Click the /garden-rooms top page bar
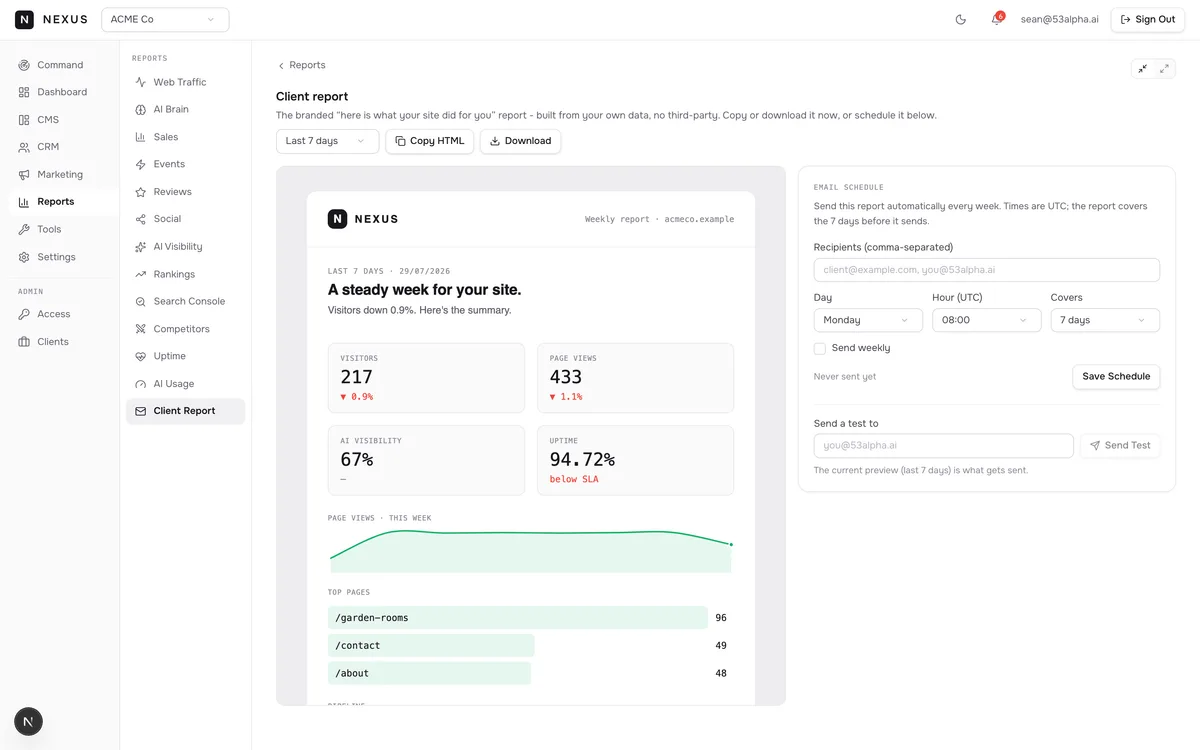 [518, 618]
